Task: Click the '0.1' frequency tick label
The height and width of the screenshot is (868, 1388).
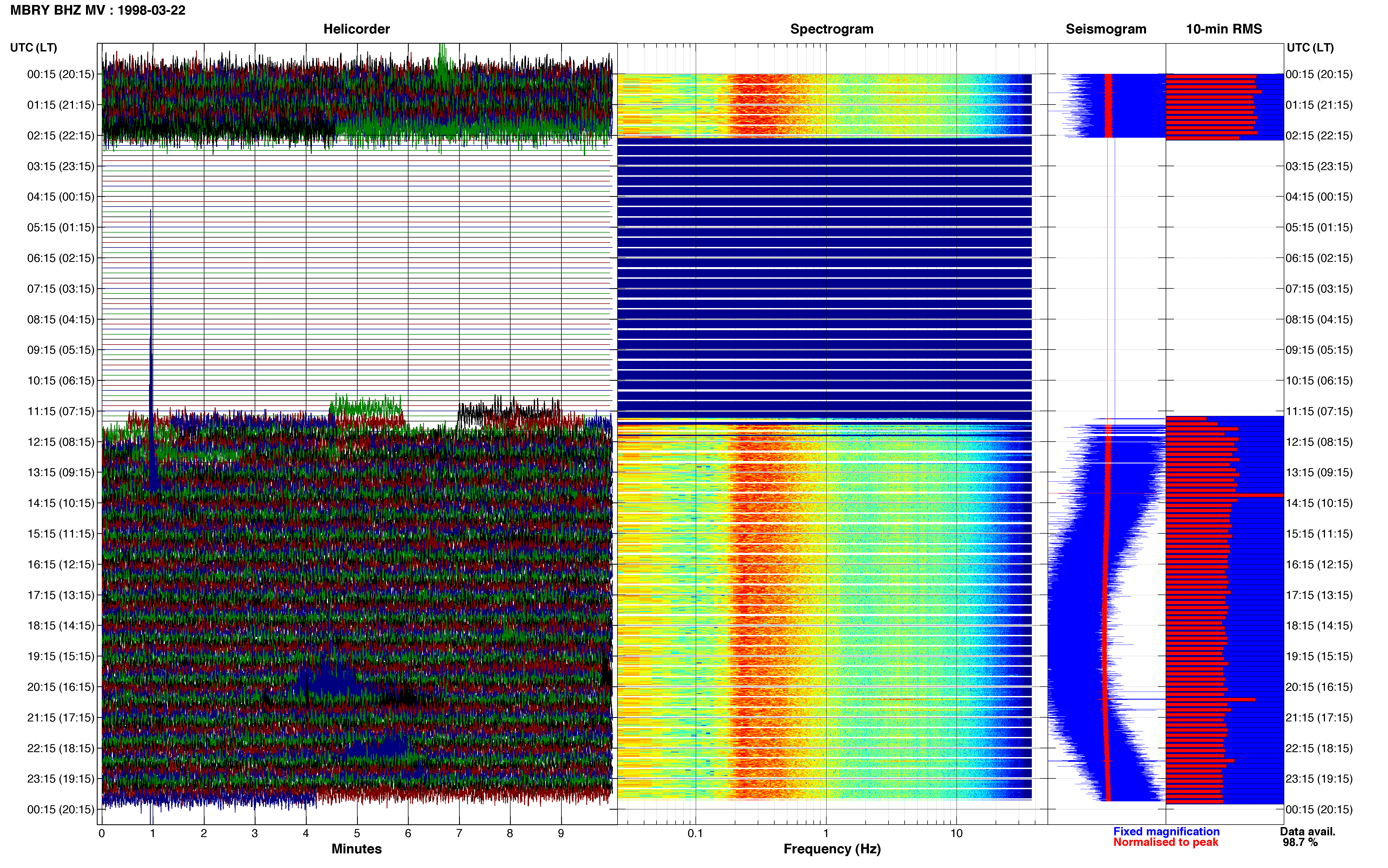Action: point(695,833)
